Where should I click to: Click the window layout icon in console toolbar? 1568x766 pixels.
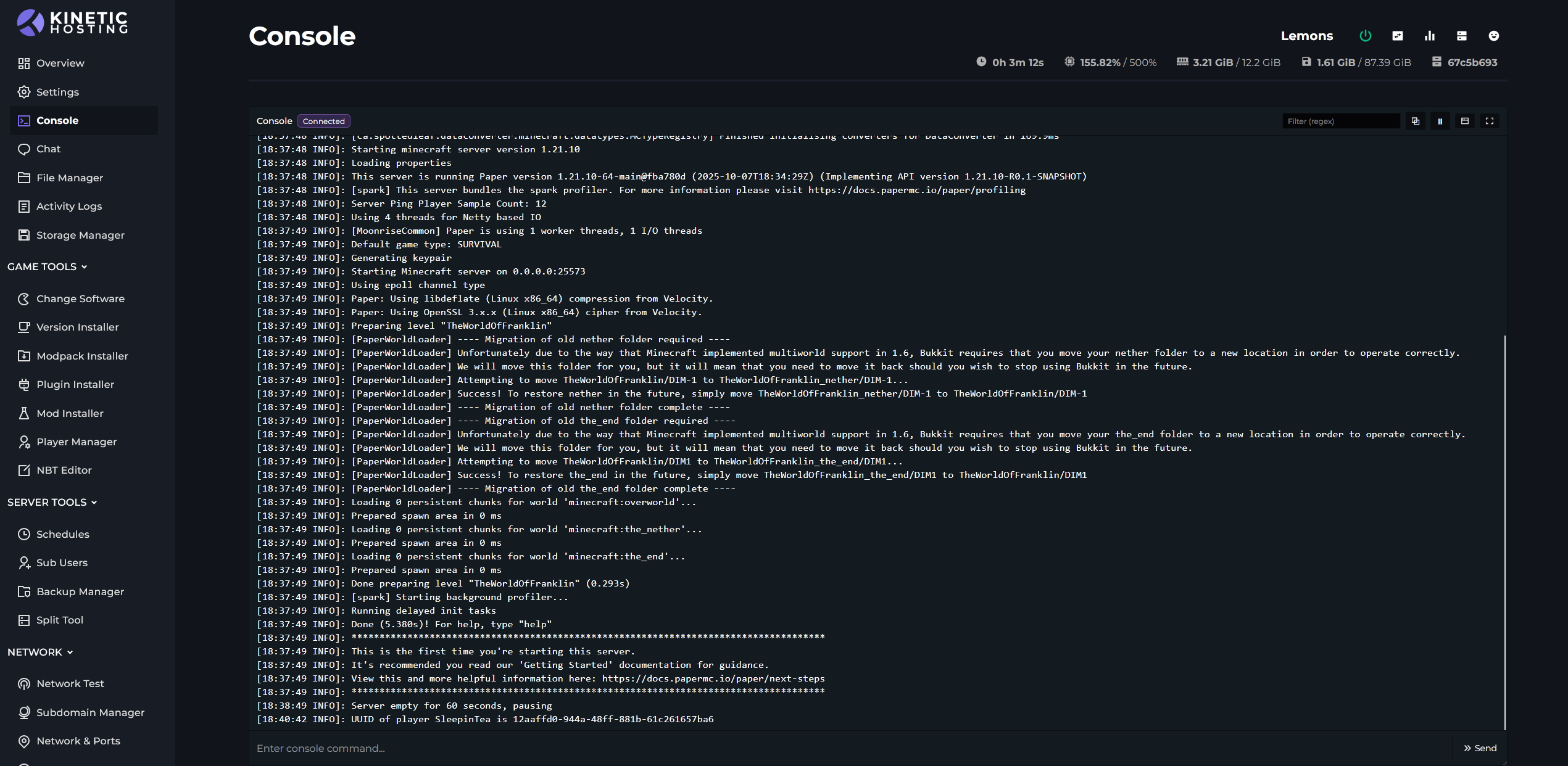(1465, 121)
